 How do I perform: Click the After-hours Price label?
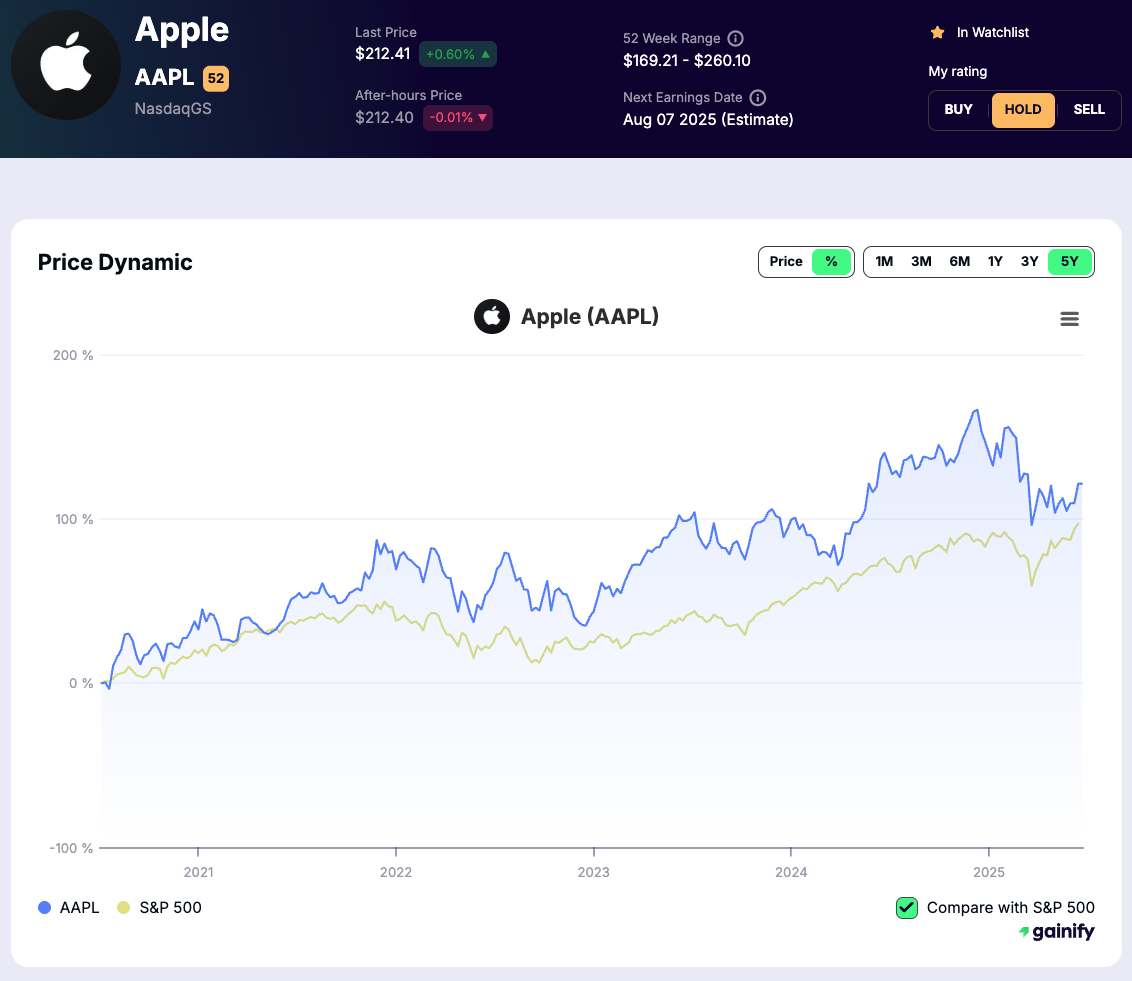(409, 95)
